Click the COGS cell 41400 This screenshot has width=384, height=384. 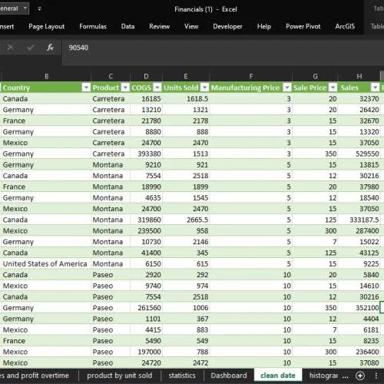point(146,253)
